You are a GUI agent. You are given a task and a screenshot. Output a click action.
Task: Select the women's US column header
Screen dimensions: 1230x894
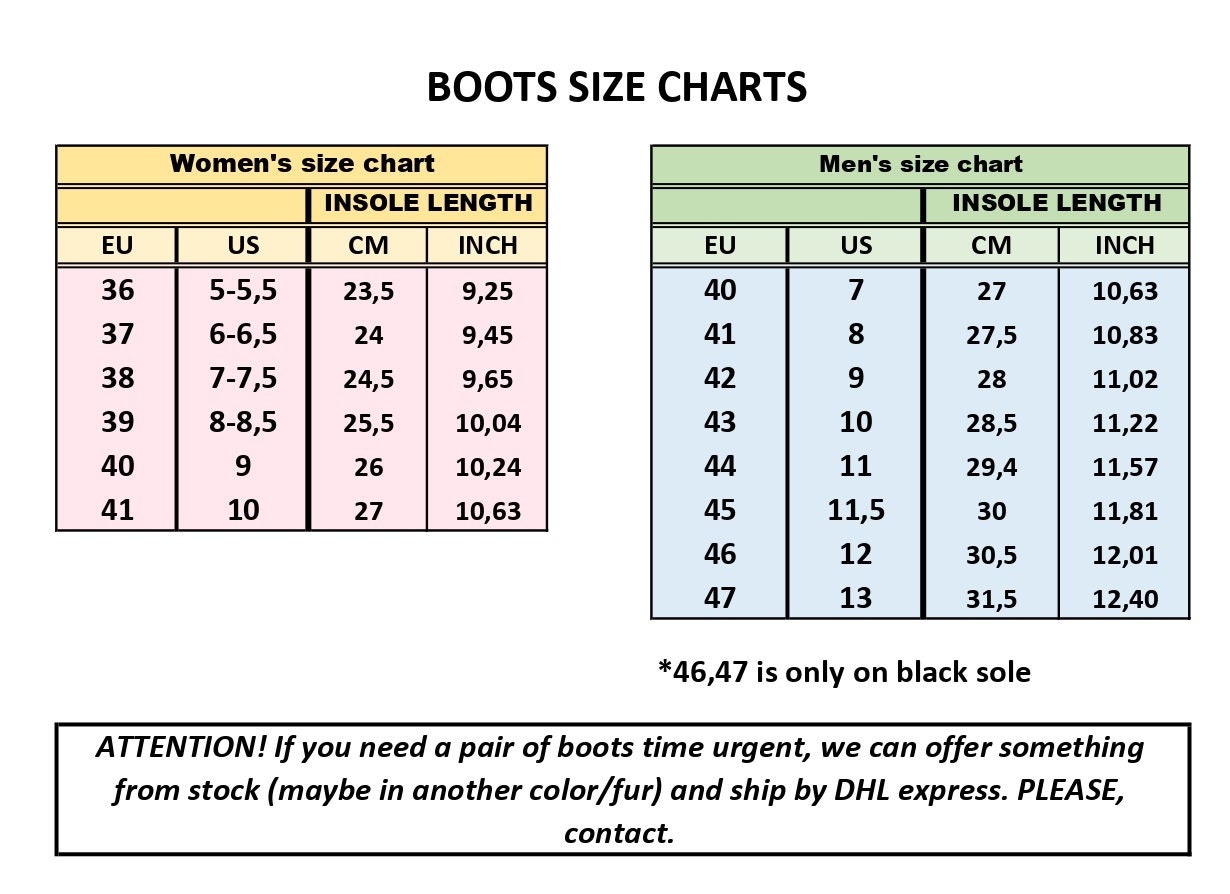(243, 245)
